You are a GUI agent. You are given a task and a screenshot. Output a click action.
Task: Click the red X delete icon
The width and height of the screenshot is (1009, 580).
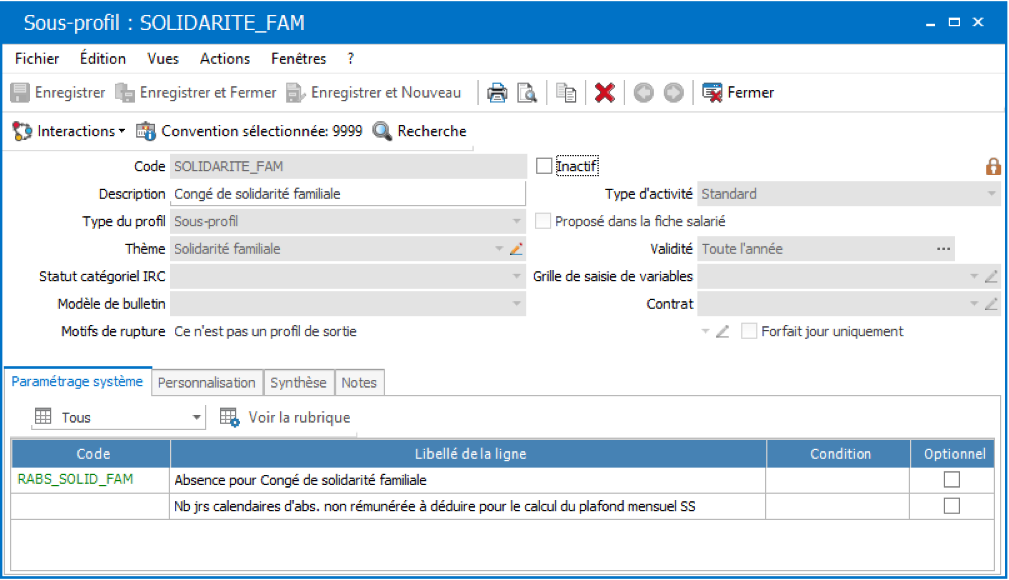point(604,93)
